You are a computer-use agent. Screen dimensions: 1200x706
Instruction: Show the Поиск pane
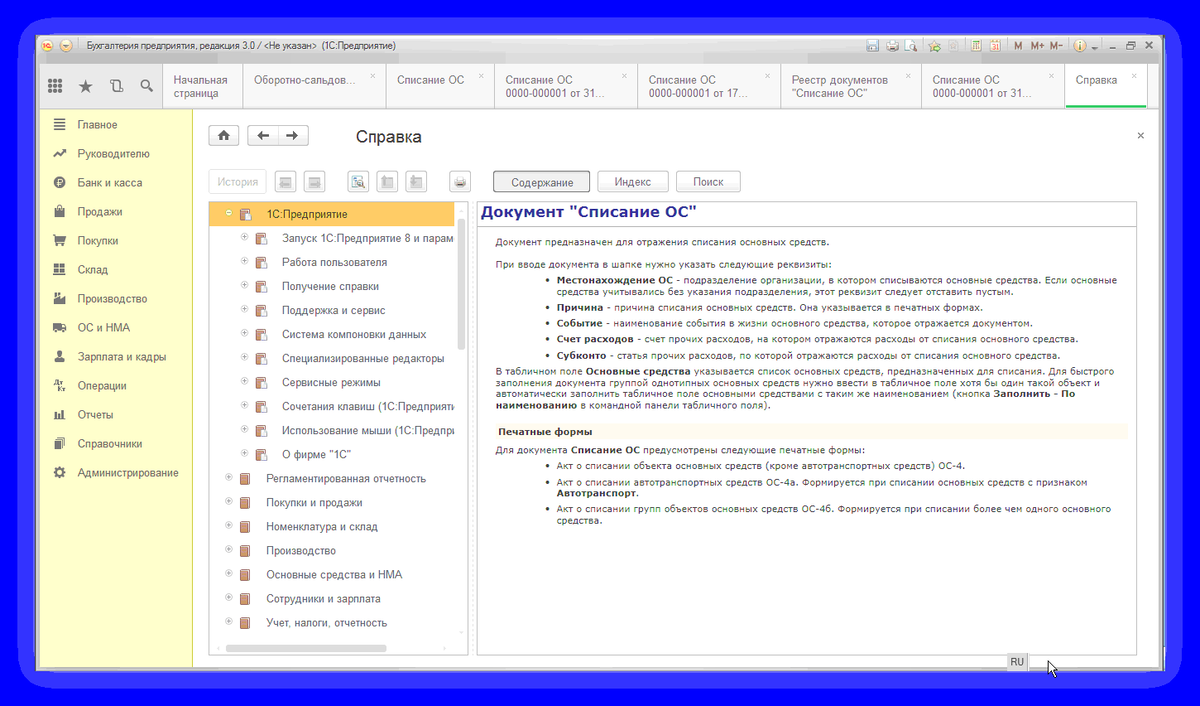708,182
